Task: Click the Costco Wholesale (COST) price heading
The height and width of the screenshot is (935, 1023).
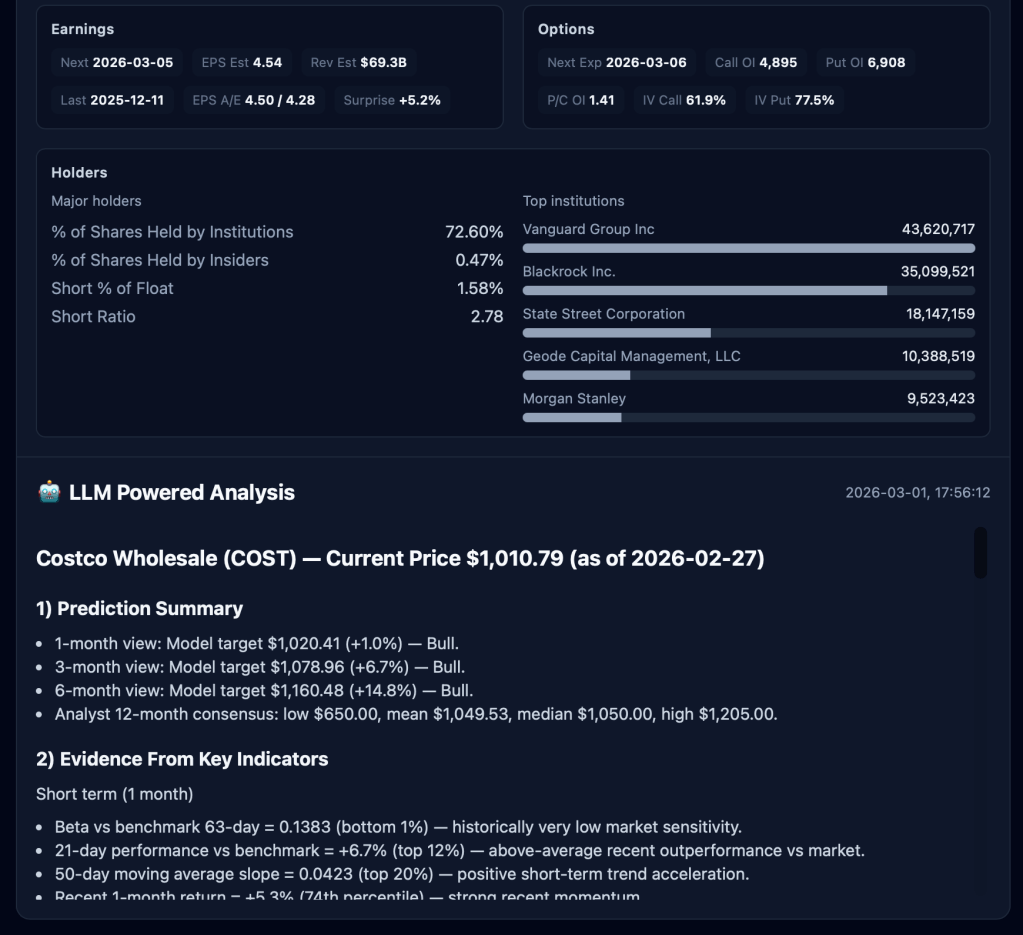Action: point(400,558)
